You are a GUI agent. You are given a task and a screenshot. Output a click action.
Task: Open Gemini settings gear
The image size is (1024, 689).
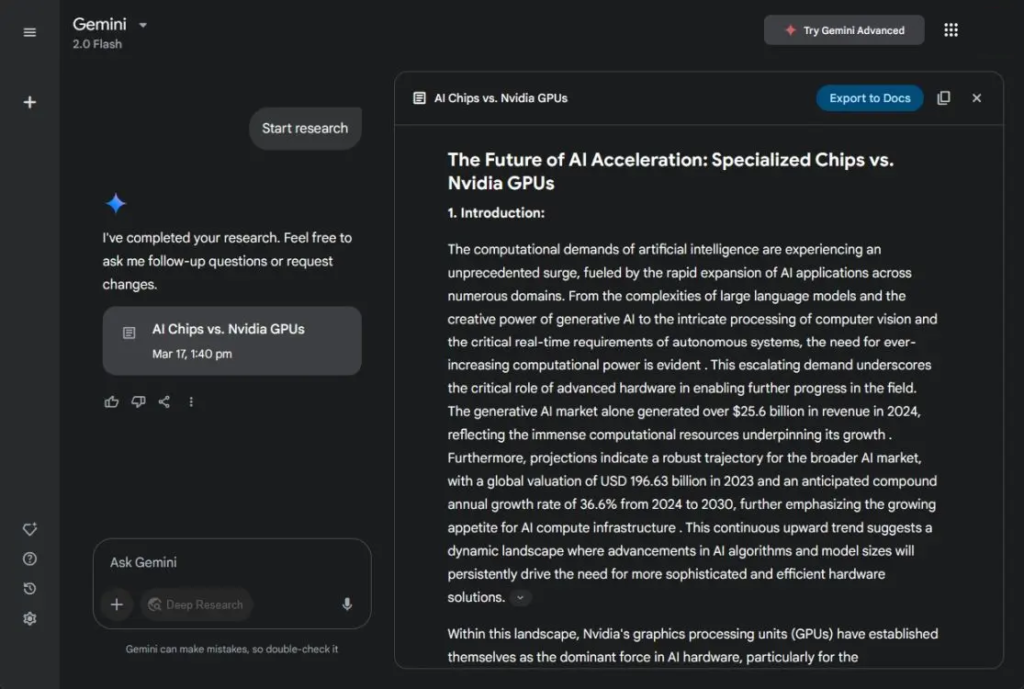(x=30, y=618)
